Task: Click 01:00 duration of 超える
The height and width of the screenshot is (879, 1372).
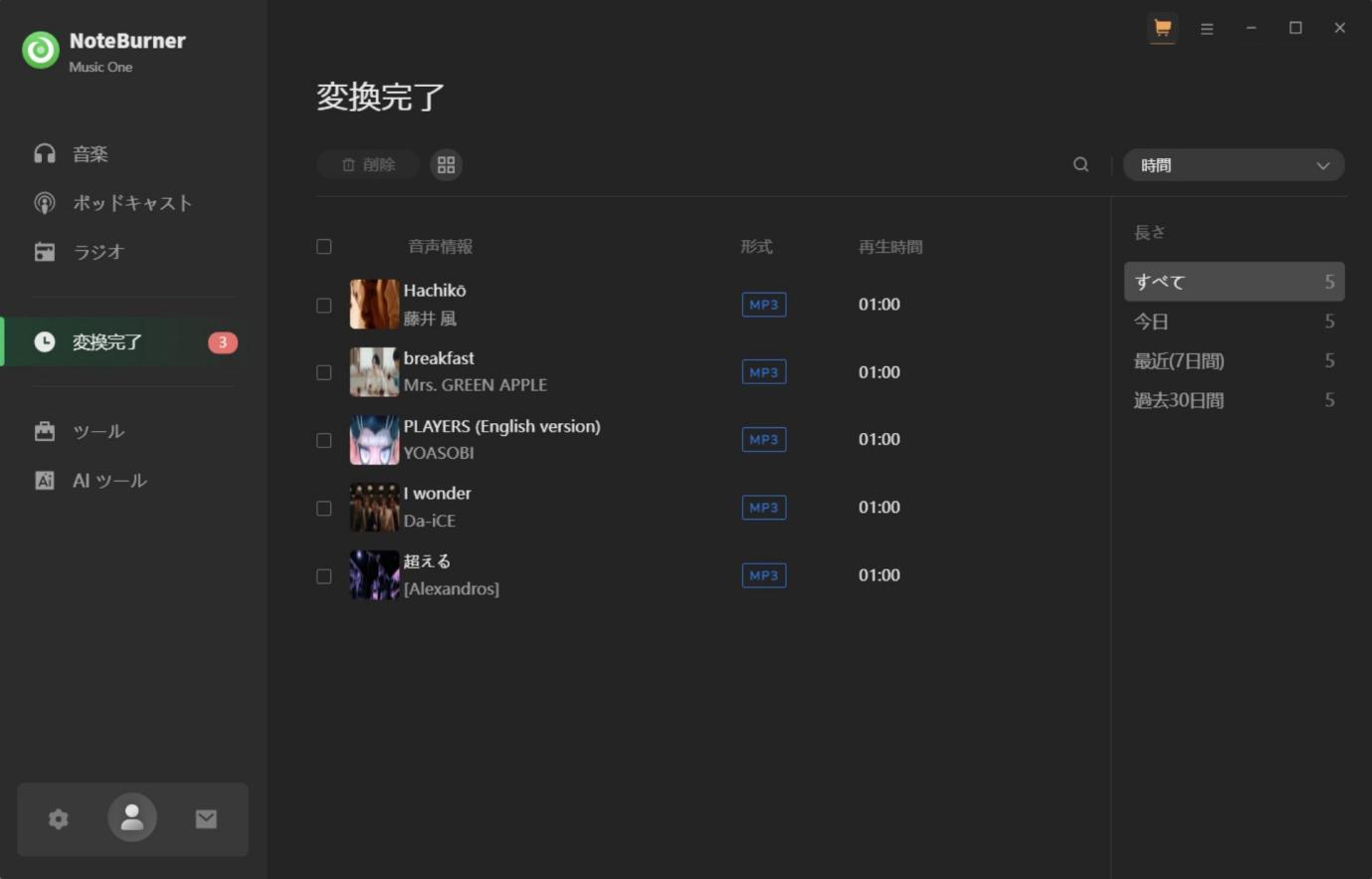Action: click(880, 575)
